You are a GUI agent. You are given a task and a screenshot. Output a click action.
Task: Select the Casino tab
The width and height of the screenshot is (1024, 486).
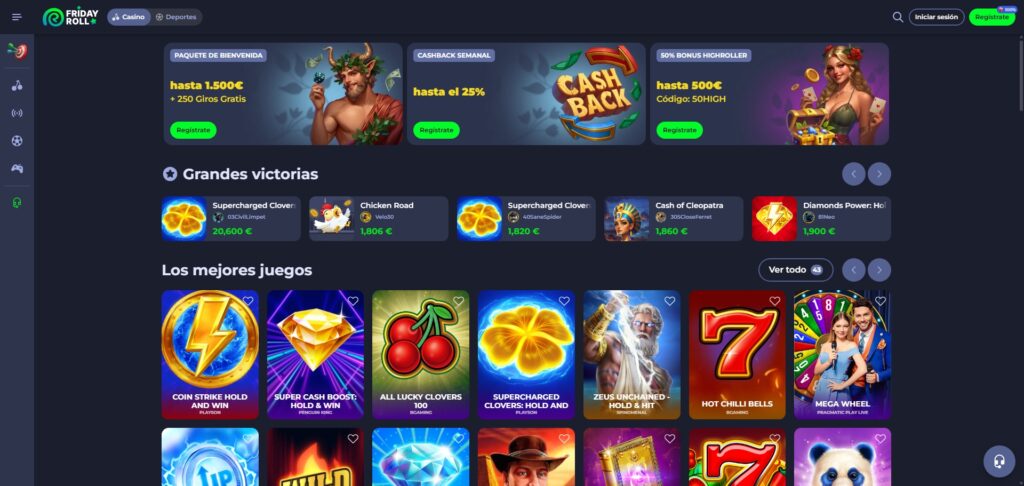[x=129, y=17]
